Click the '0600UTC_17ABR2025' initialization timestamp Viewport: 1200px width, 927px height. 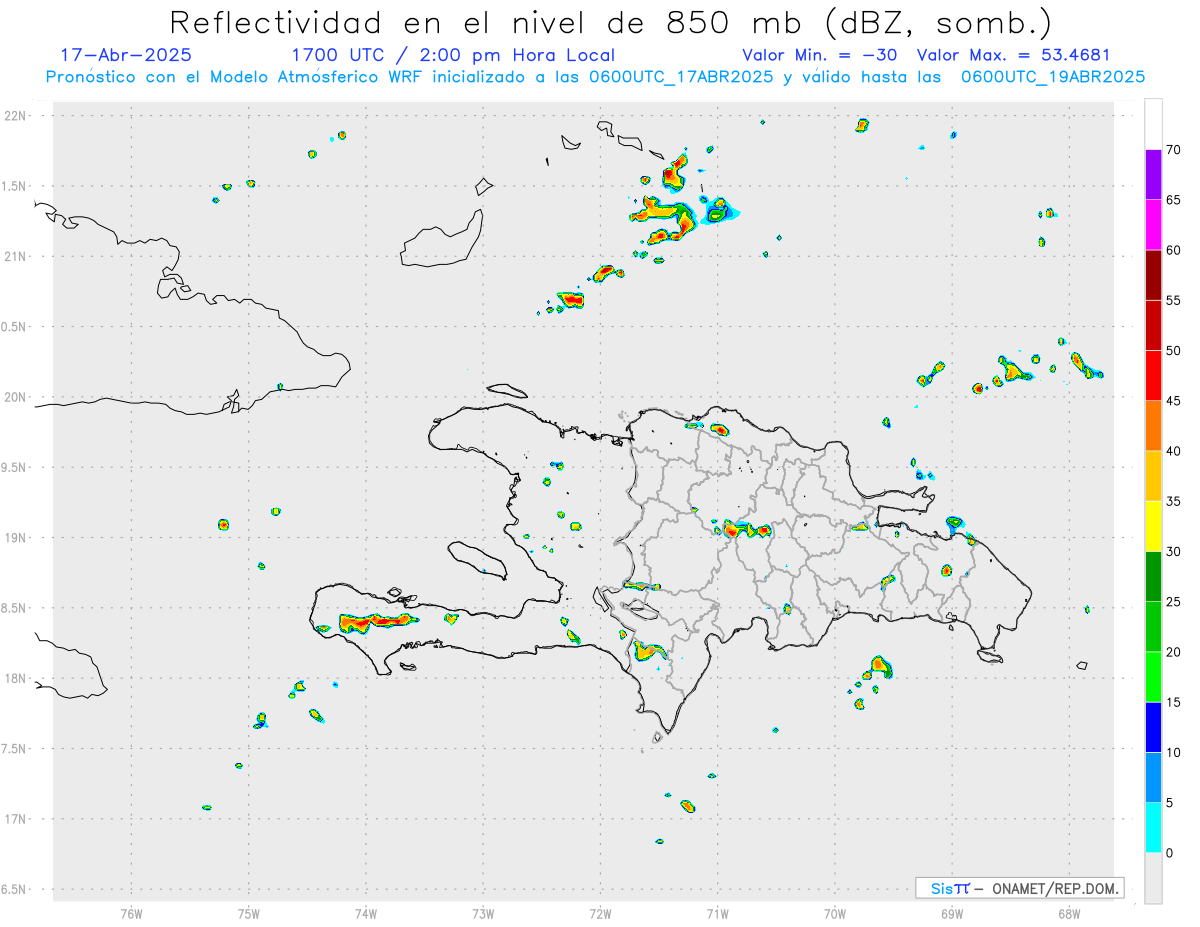click(x=680, y=77)
